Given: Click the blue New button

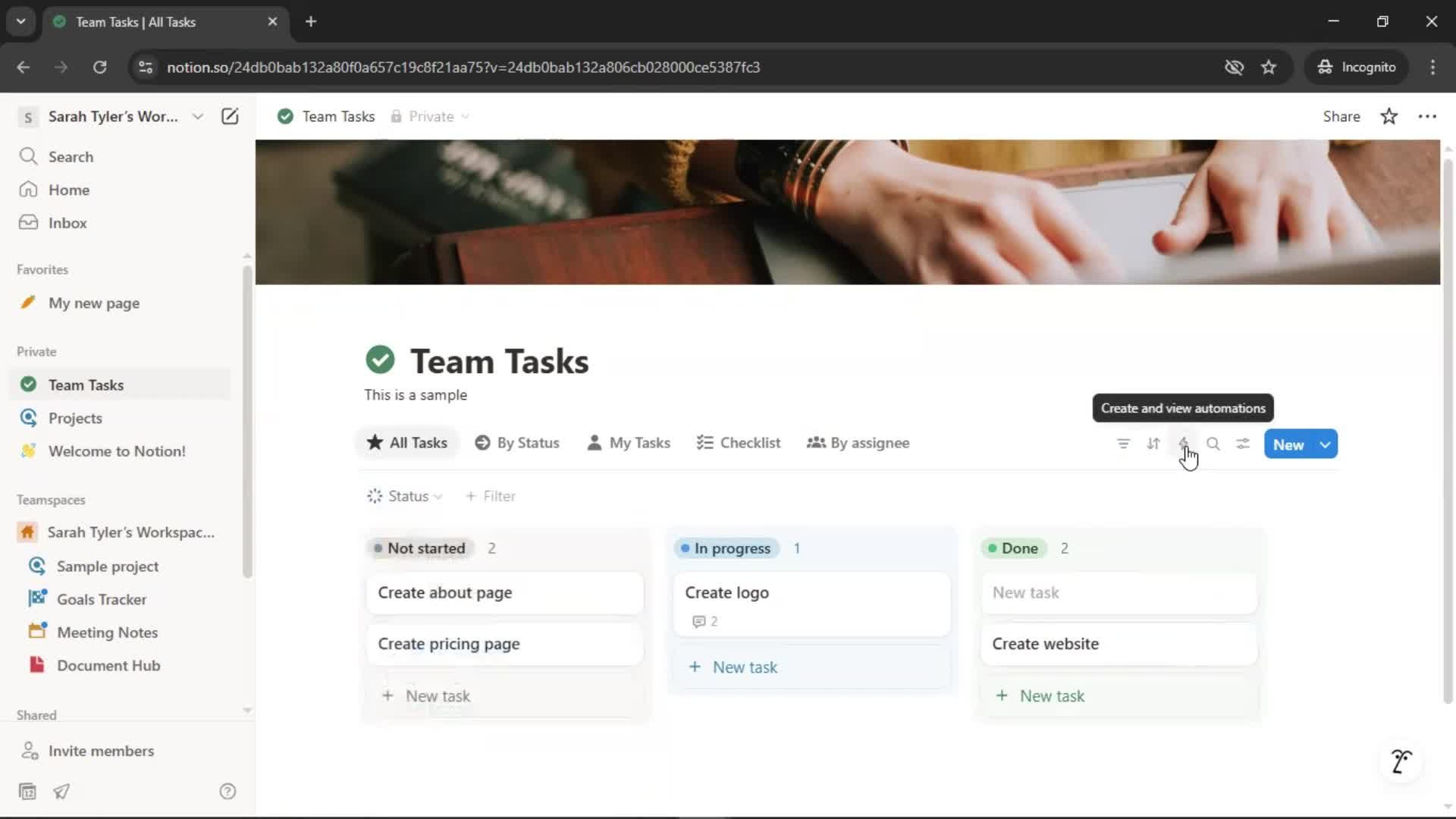Looking at the screenshot, I should click(1288, 444).
